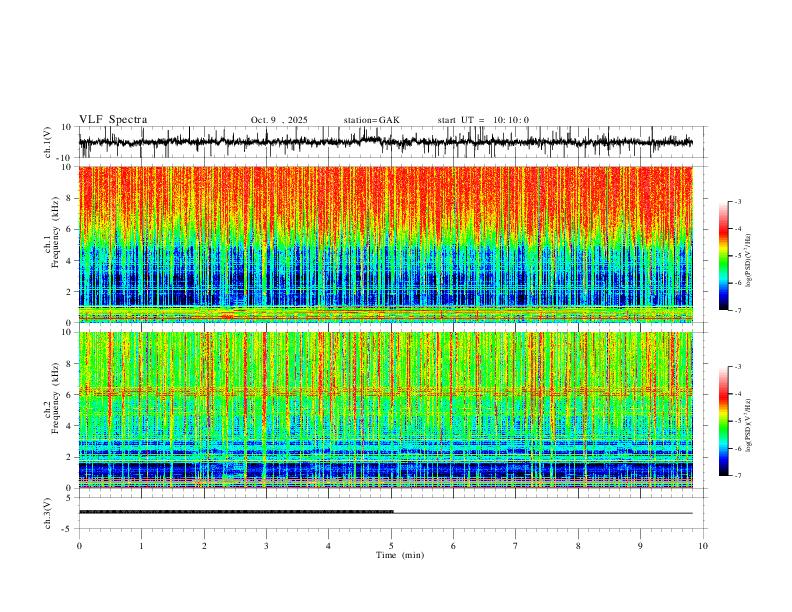Click the time axis tick label "5"
792x612 pixels.
pyautogui.click(x=391, y=546)
